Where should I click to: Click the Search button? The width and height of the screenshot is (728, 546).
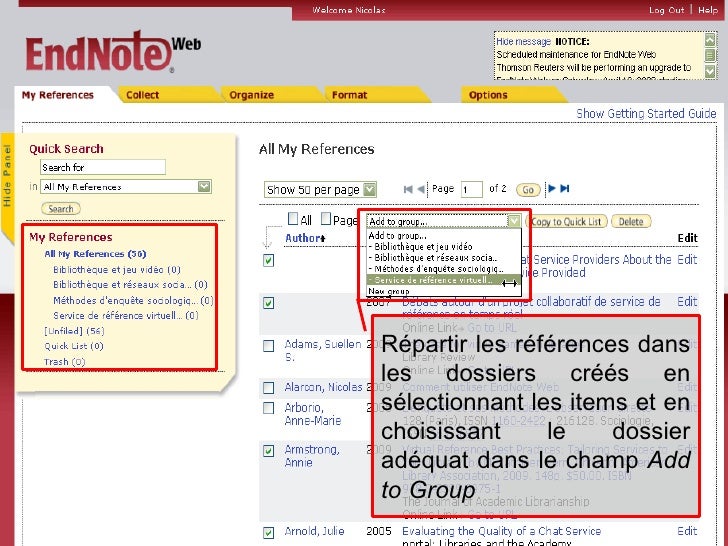tap(61, 208)
